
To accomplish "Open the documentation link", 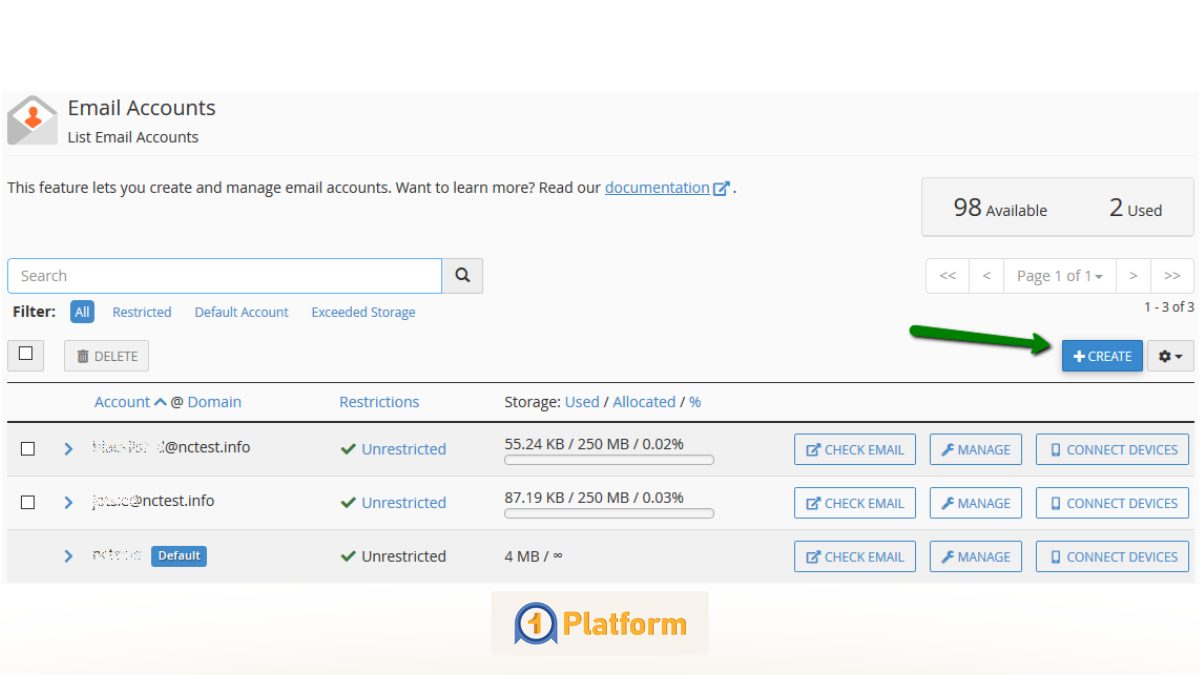I will pyautogui.click(x=659, y=187).
